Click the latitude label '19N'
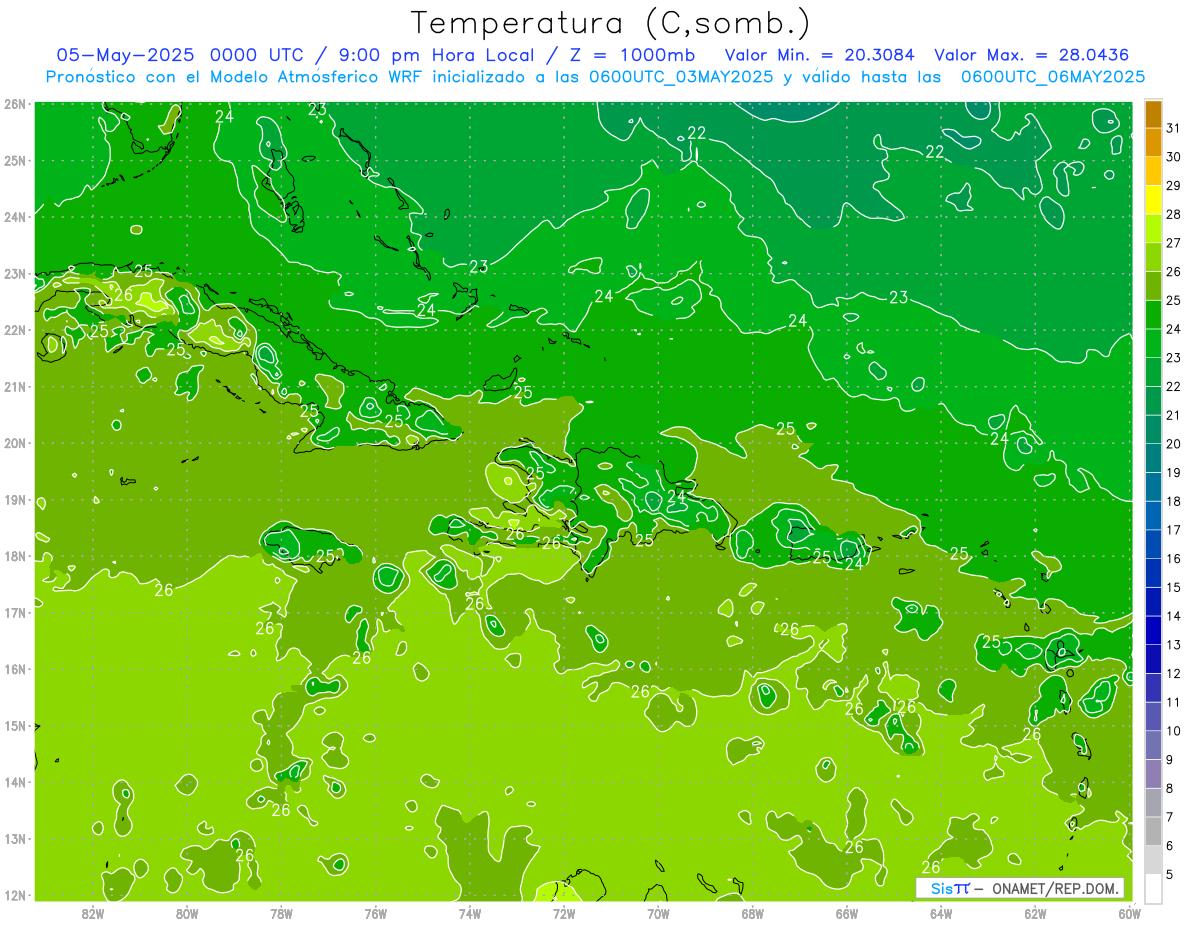This screenshot has height=927, width=1200. pos(15,499)
